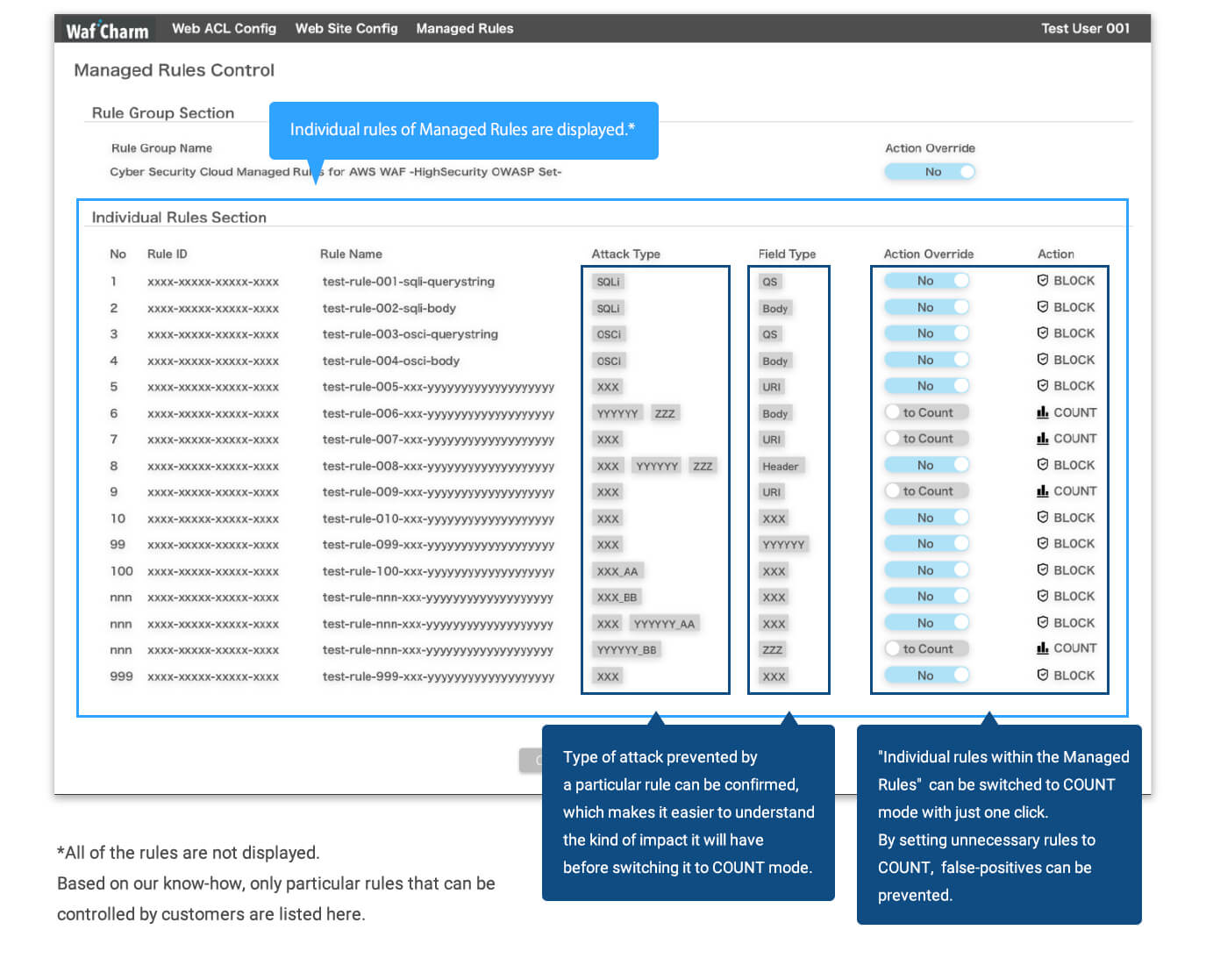Click the OSCi tag on test-rule-003-osci-querystring
Image resolution: width=1206 pixels, height=980 pixels.
coord(609,334)
